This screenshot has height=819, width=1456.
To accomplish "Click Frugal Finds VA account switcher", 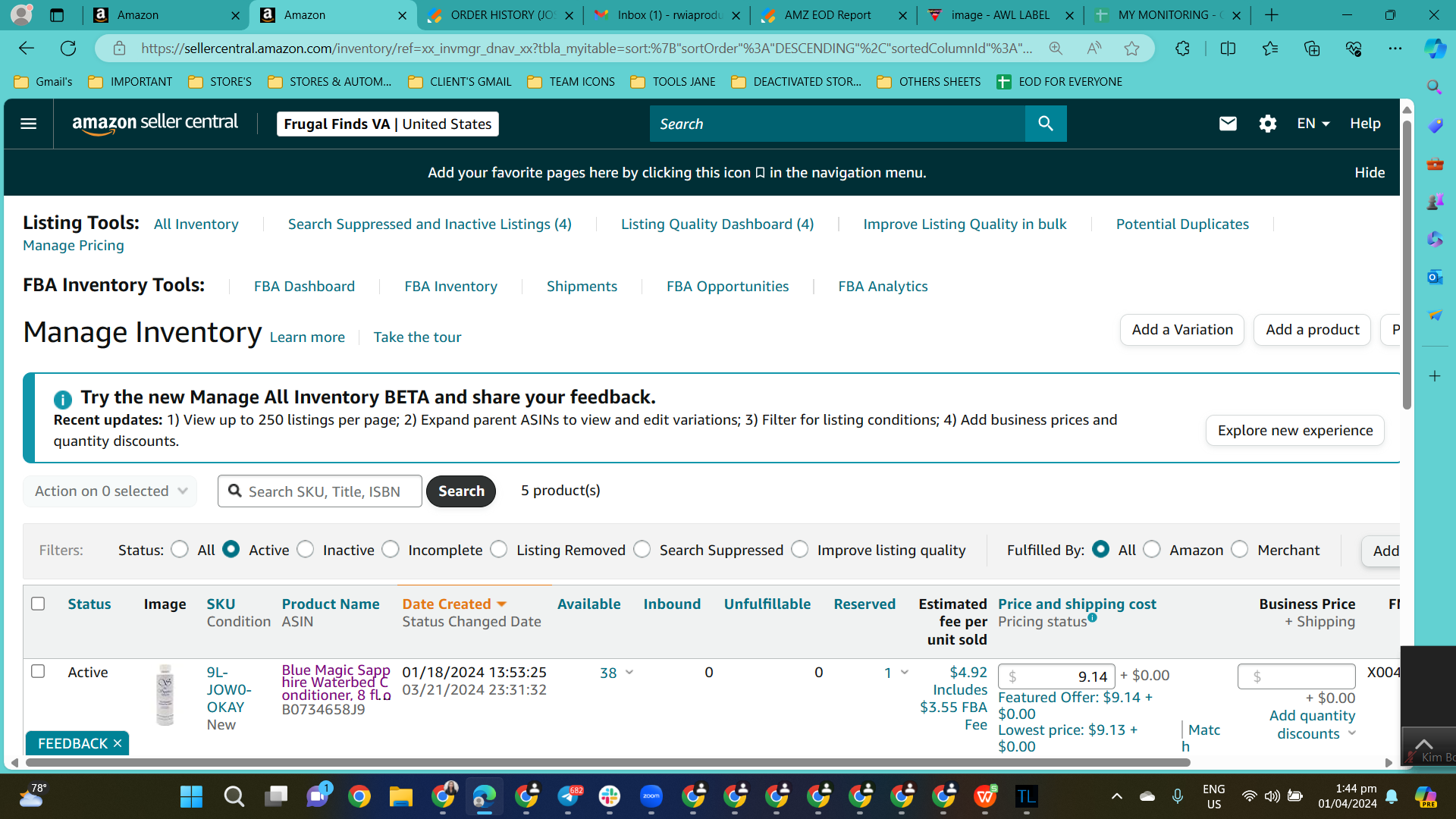I will 388,124.
